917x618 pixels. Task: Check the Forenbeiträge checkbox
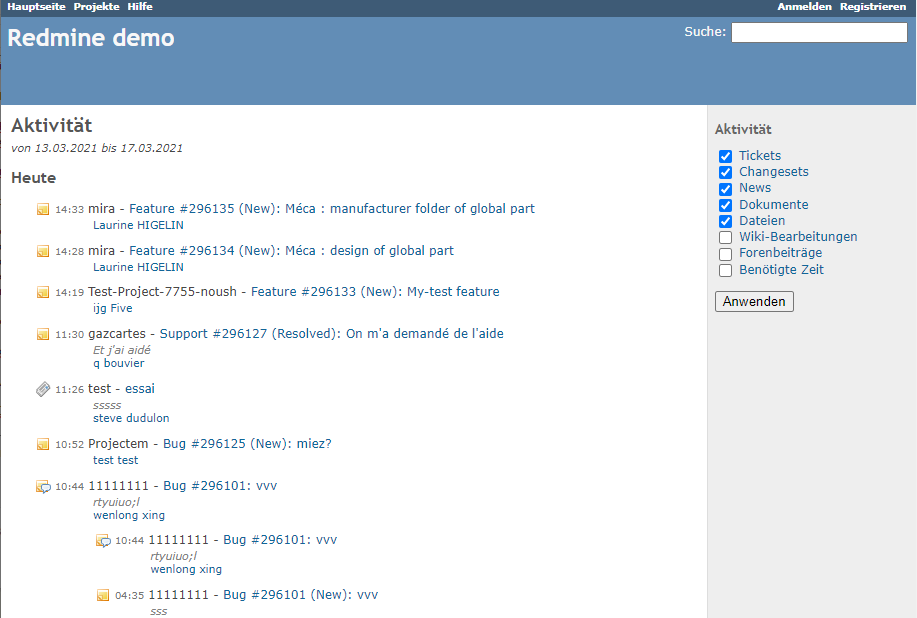pyautogui.click(x=725, y=254)
